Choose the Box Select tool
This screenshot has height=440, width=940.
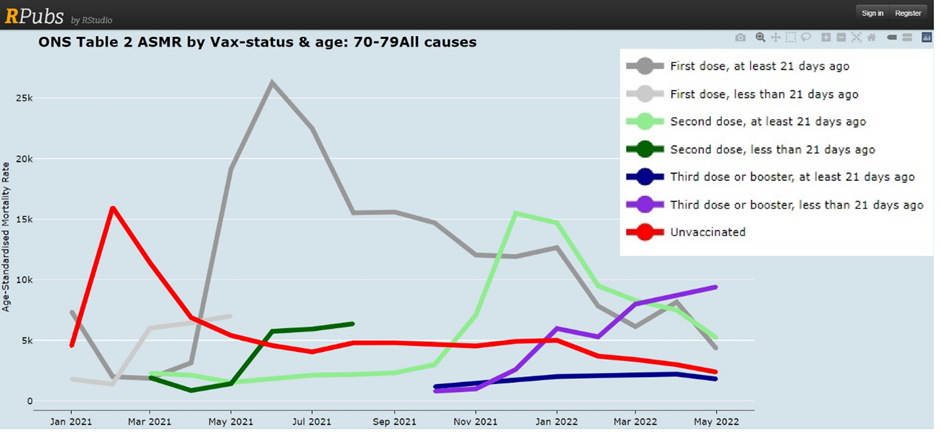[790, 38]
